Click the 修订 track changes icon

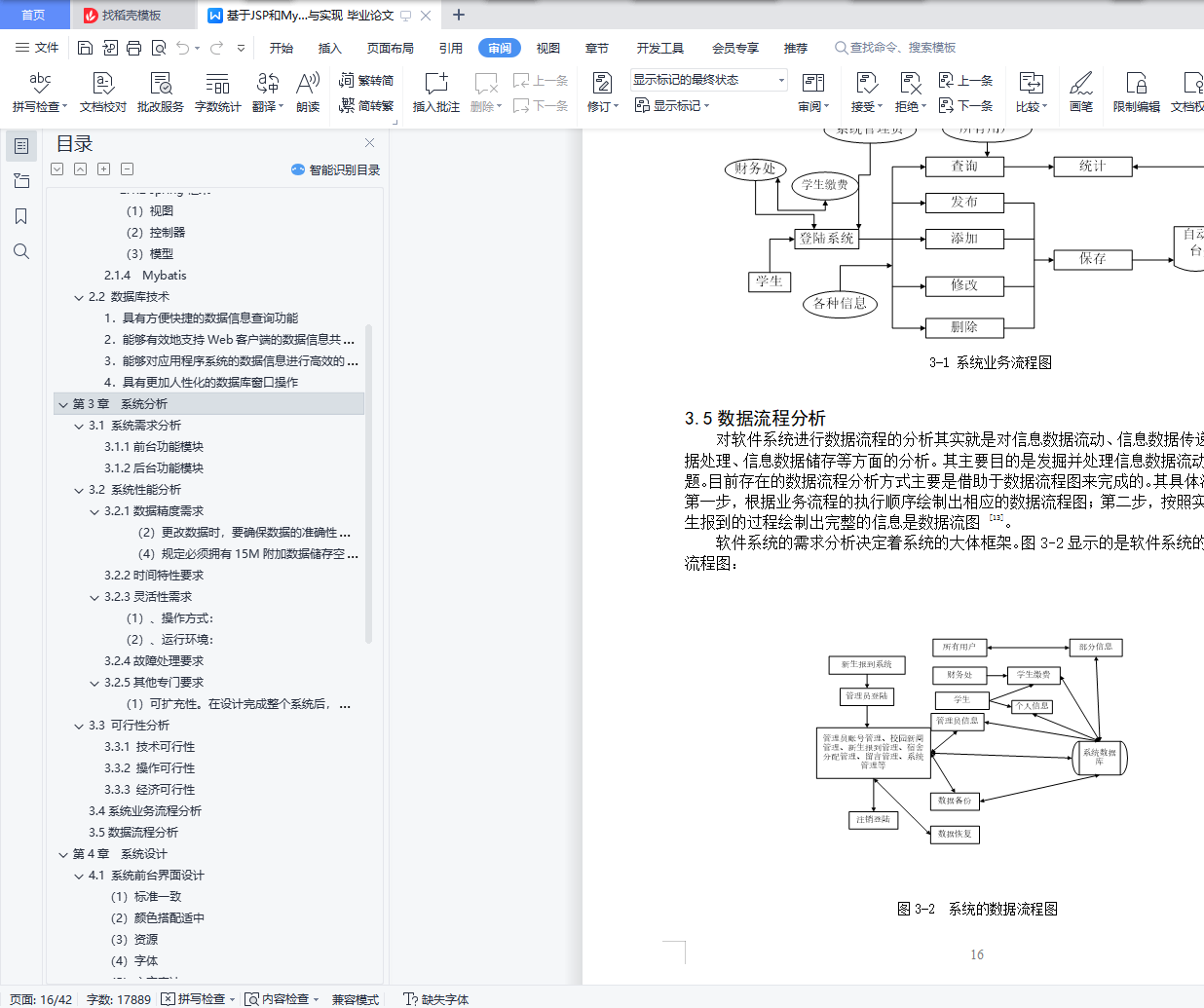(602, 84)
